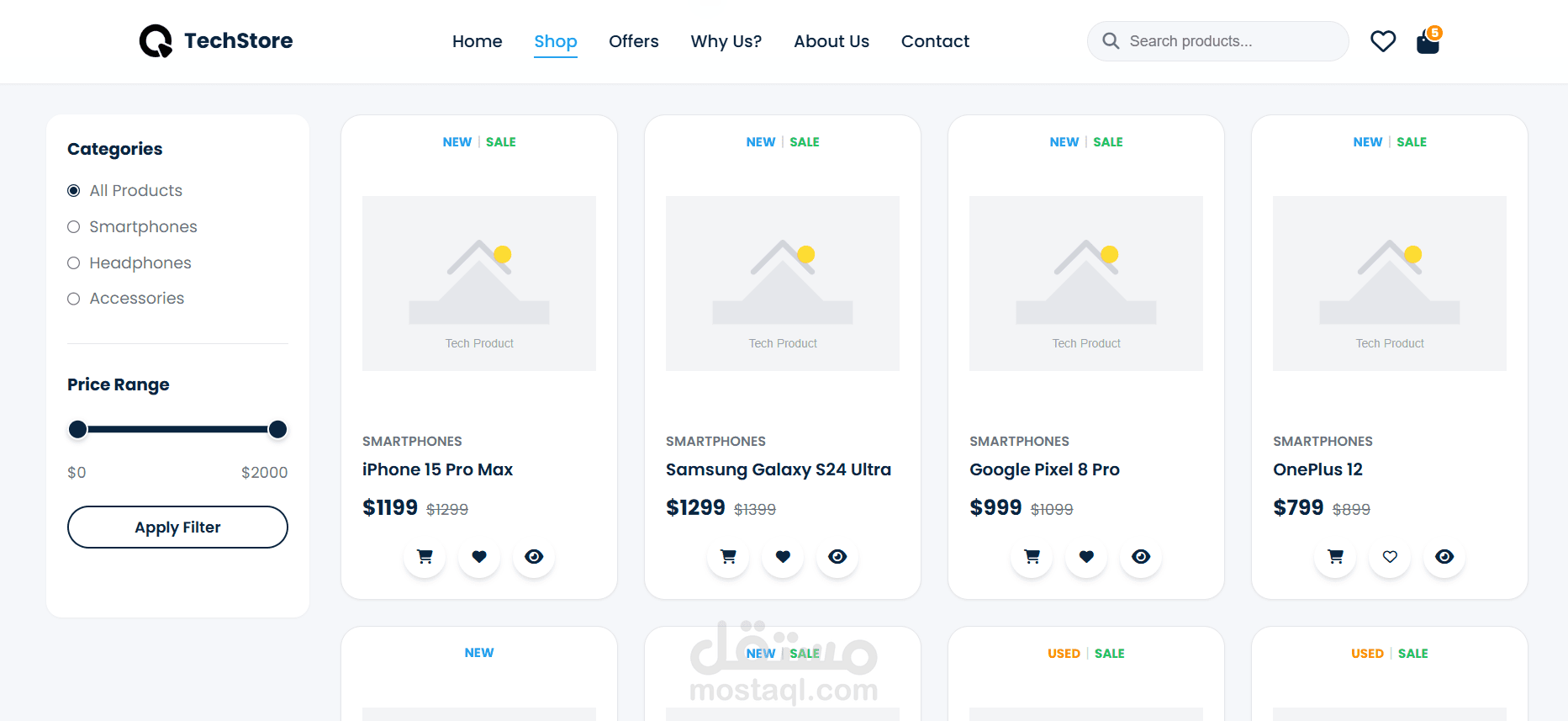Click the struck-through $1099 old price
1568x721 pixels.
tap(1052, 509)
